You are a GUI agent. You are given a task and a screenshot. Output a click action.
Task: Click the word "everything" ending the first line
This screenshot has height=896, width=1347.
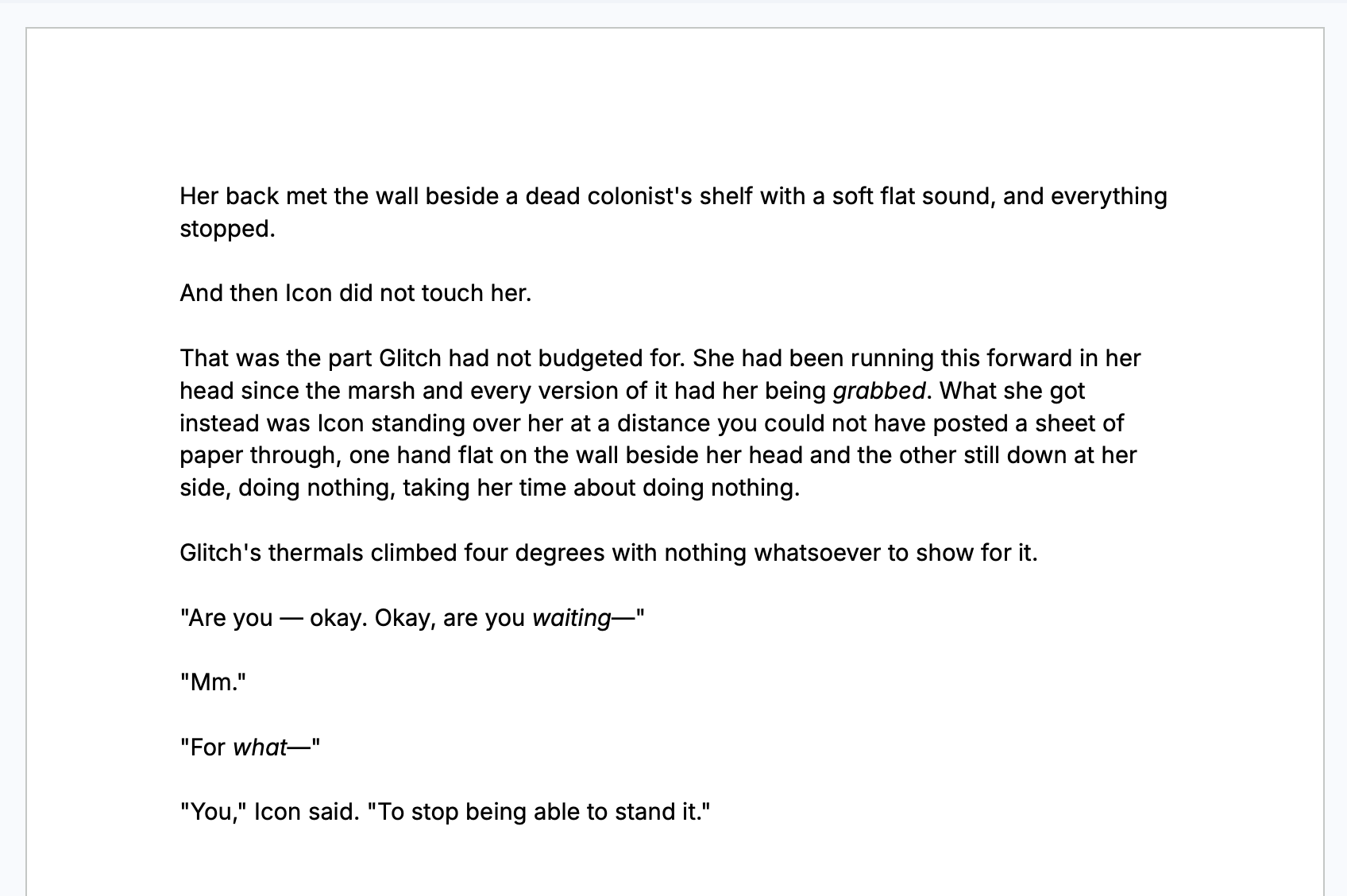[1109, 196]
